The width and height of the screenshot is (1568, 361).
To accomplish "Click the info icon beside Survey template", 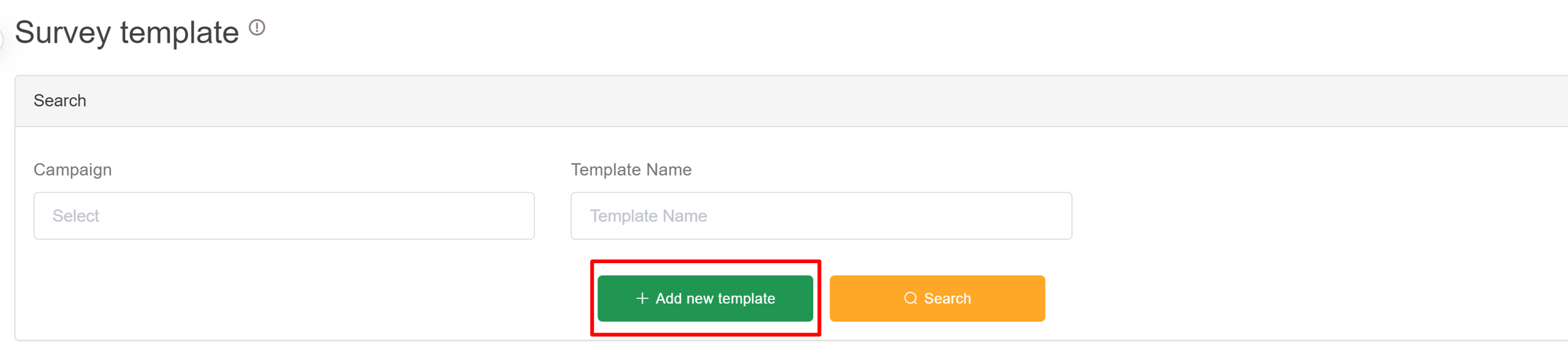I will (257, 28).
